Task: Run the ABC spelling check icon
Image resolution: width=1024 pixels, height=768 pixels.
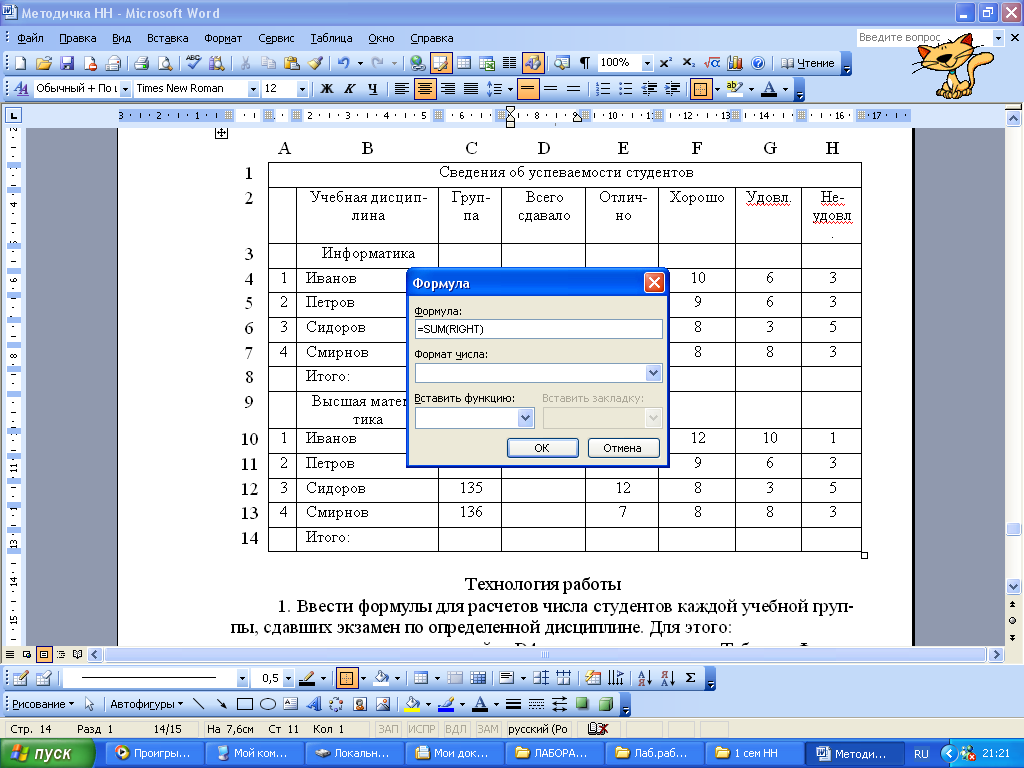Action: tap(193, 63)
